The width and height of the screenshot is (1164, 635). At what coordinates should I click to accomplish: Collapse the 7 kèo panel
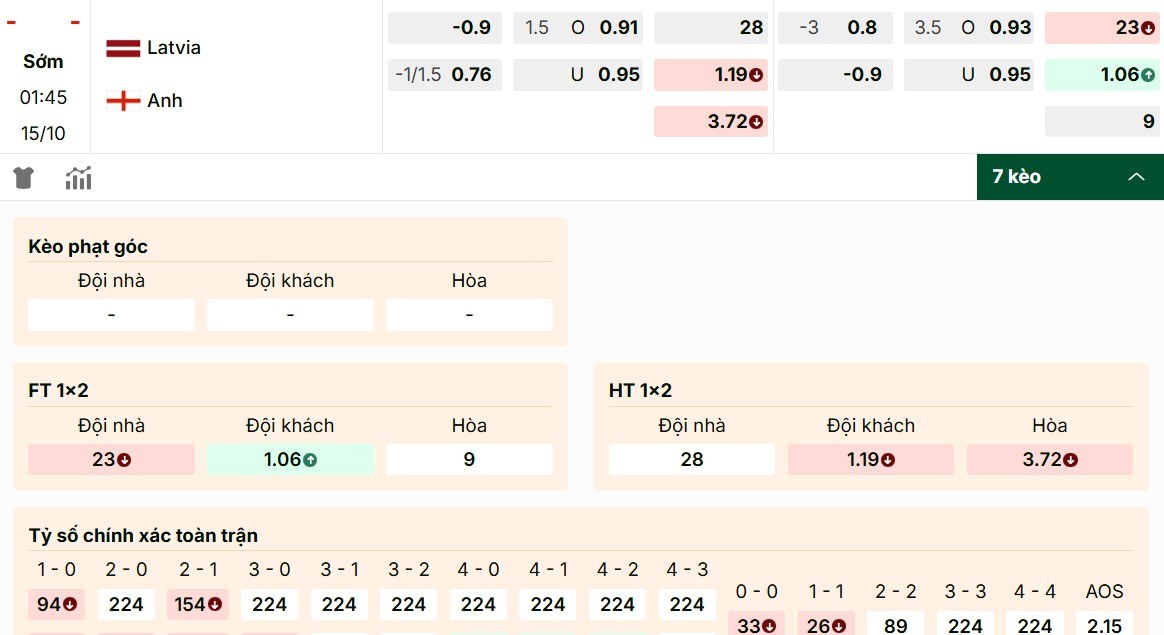(x=1136, y=177)
